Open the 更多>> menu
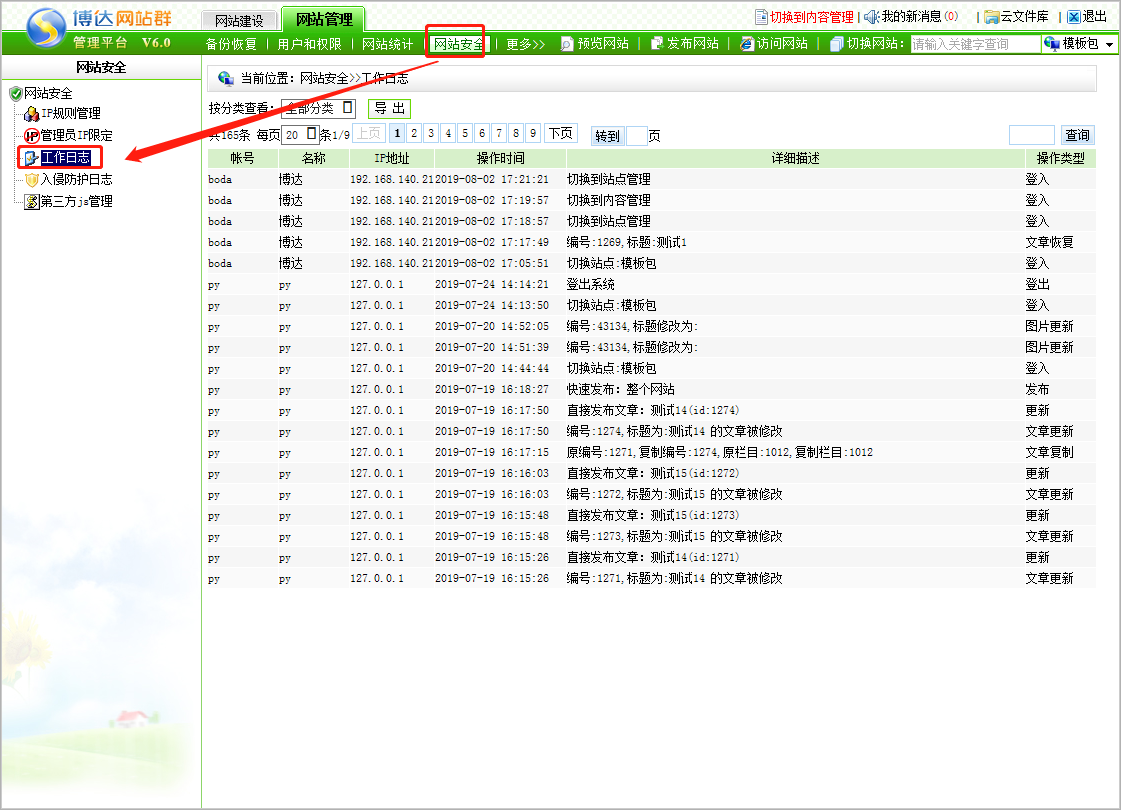1121x810 pixels. 525,44
